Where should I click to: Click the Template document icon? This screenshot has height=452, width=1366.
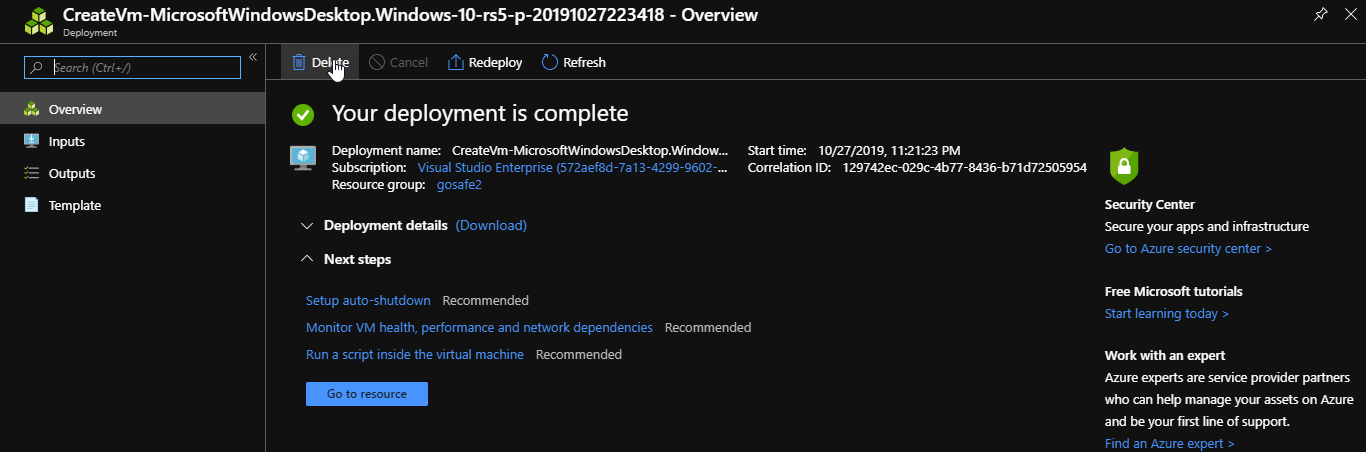pos(31,205)
